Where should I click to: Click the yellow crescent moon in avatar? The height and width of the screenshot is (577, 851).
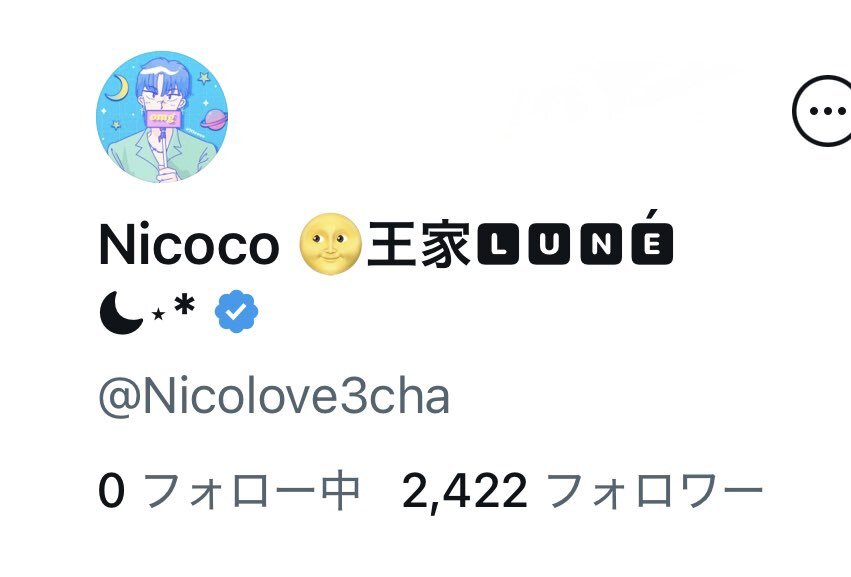click(x=117, y=88)
